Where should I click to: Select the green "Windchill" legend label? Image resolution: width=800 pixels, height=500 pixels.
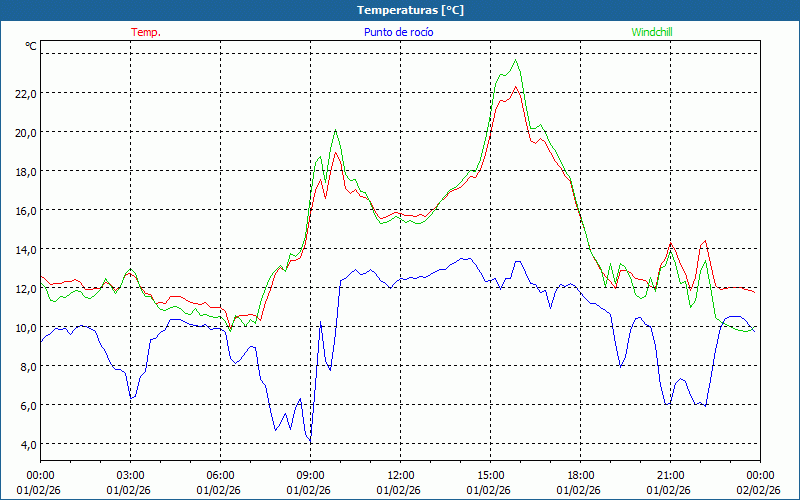click(x=652, y=32)
